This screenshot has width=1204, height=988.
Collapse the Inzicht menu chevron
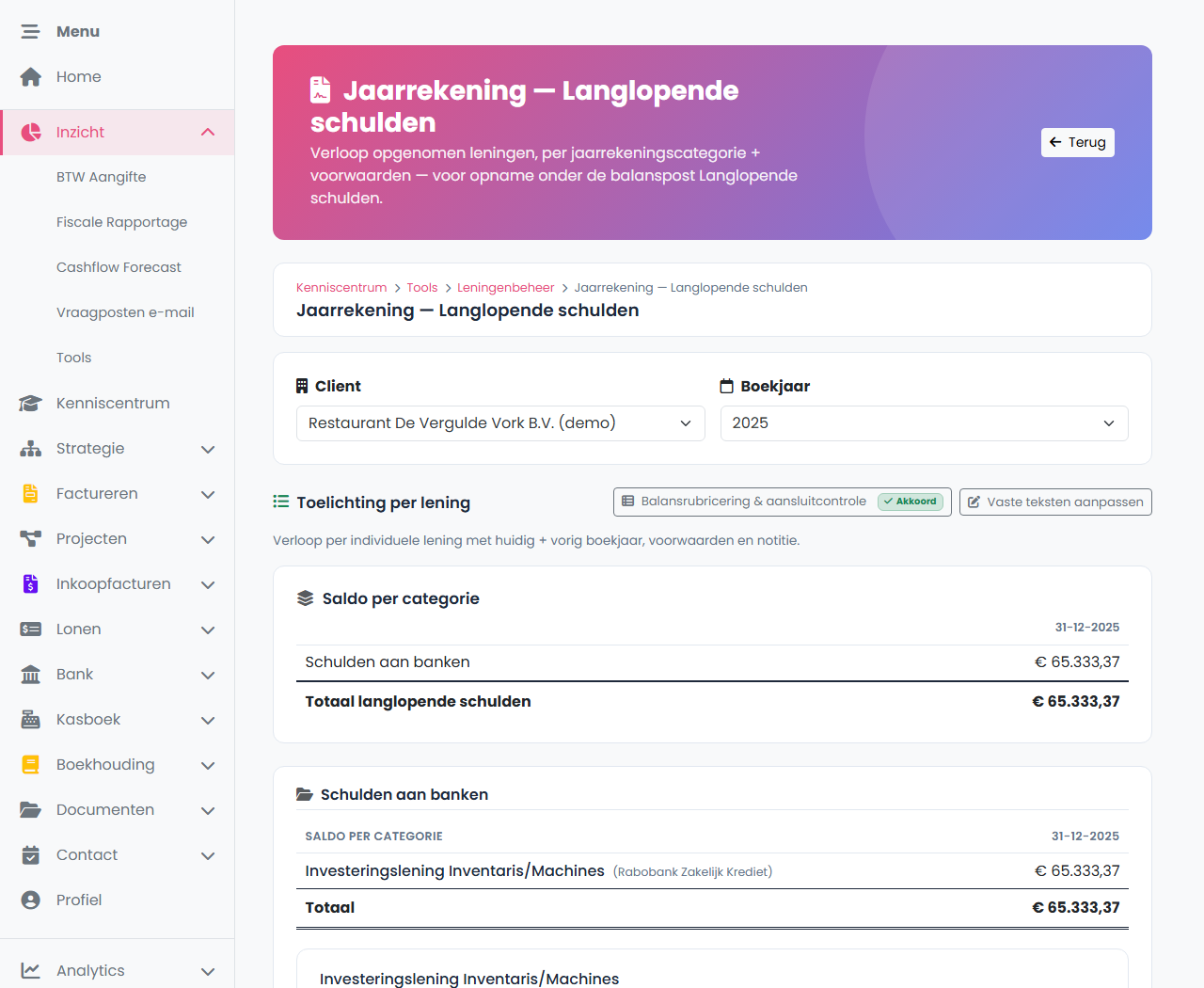pos(208,133)
